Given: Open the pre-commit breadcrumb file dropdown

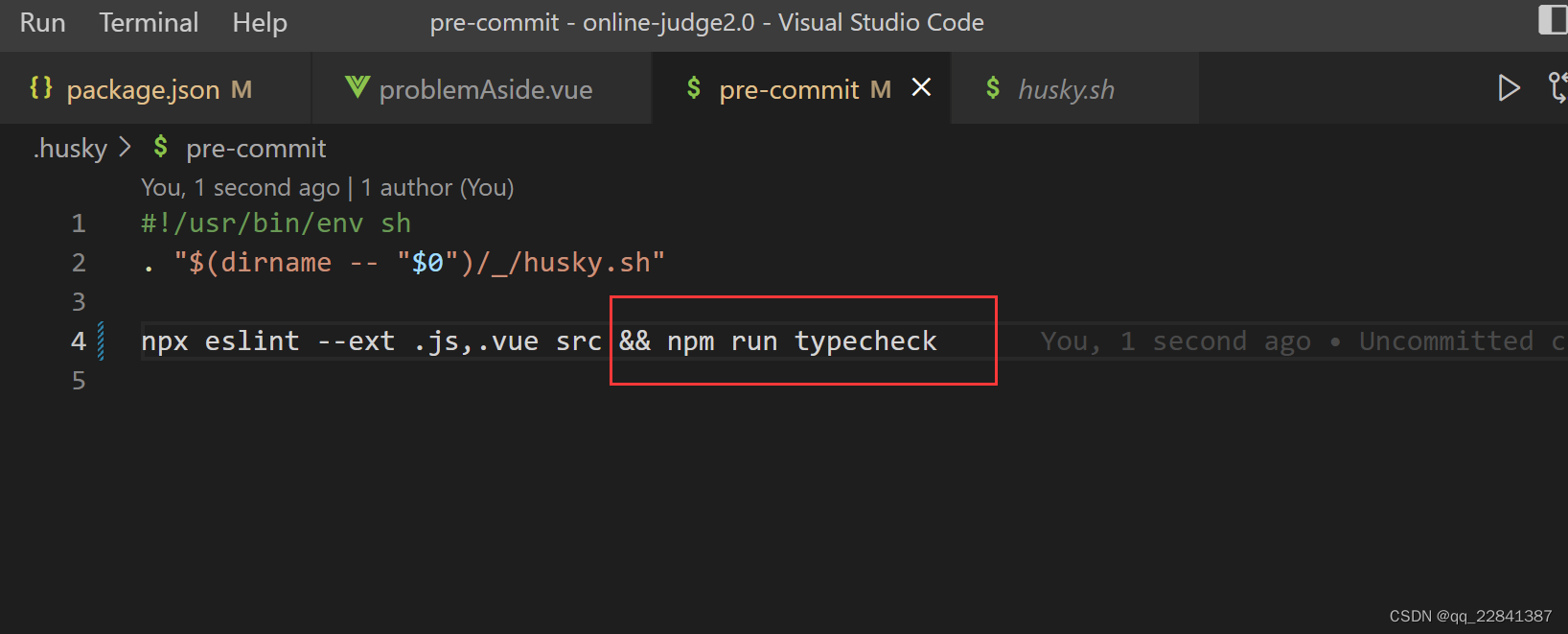Looking at the screenshot, I should point(256,149).
